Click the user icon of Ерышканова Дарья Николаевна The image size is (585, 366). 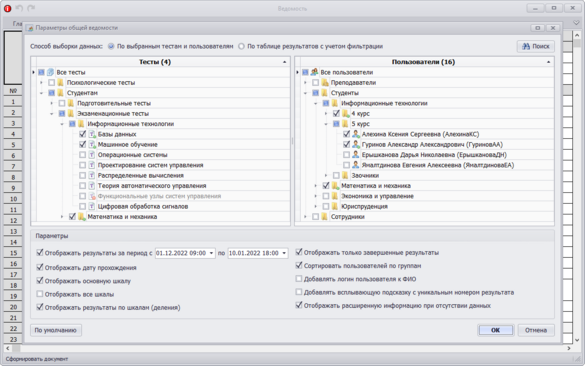coord(356,154)
